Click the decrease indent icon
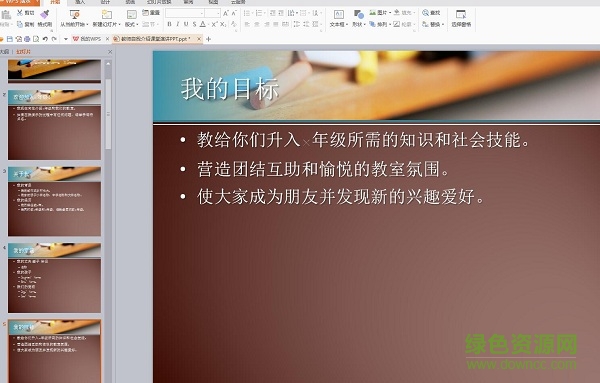Screen dimensions: 600x383 click(273, 13)
